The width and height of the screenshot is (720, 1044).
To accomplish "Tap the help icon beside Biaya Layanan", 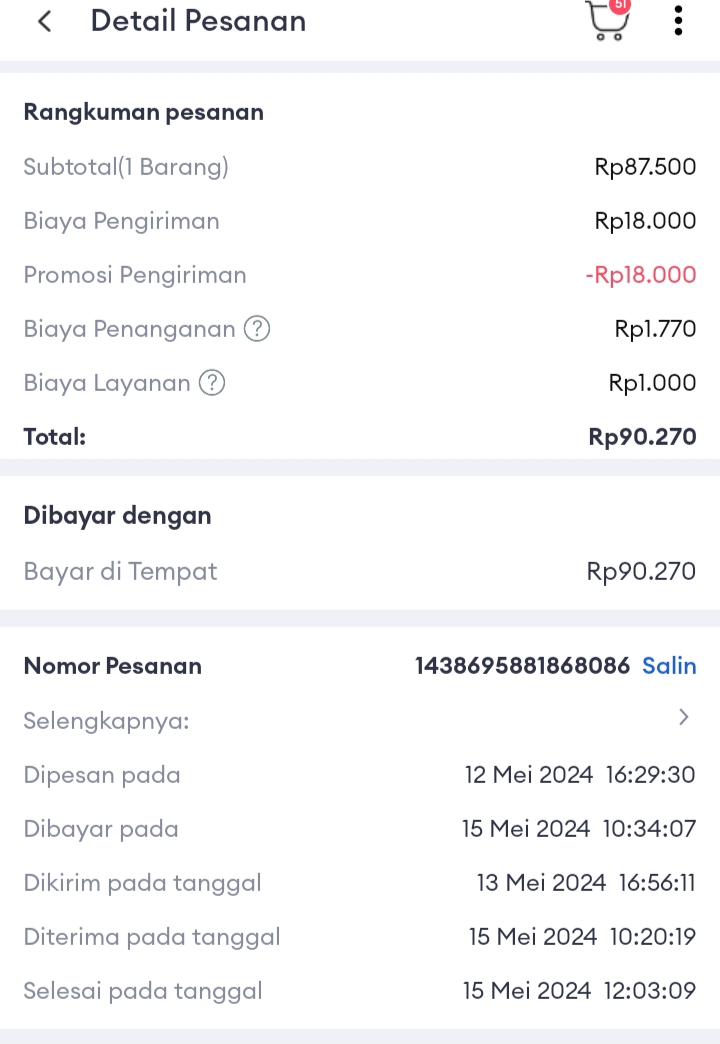I will (x=212, y=383).
